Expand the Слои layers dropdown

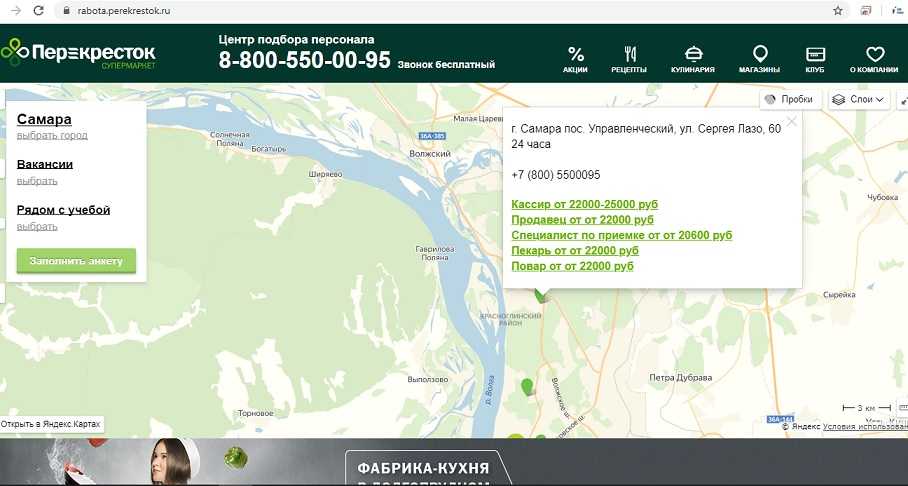858,99
